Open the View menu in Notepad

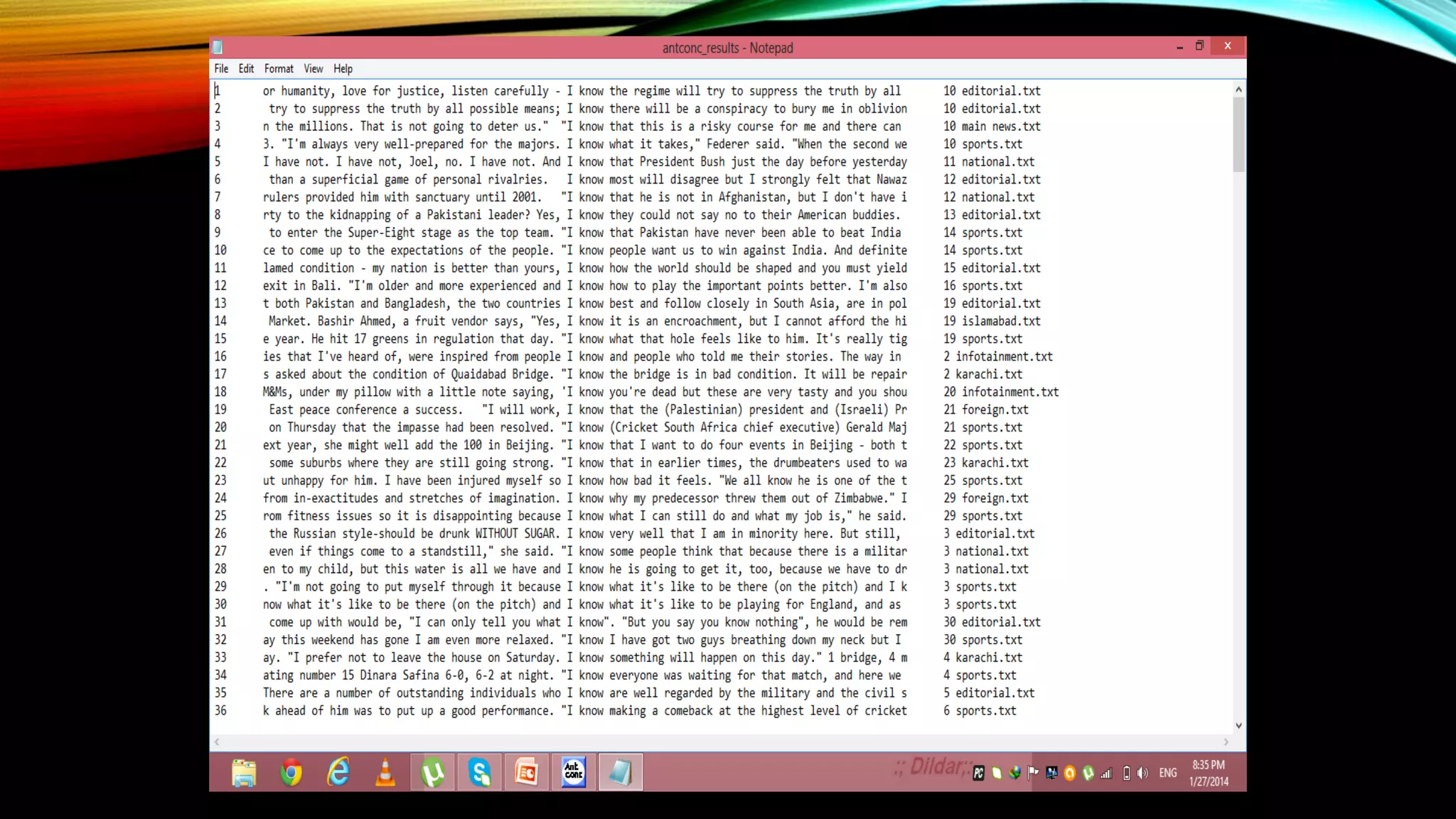click(313, 69)
